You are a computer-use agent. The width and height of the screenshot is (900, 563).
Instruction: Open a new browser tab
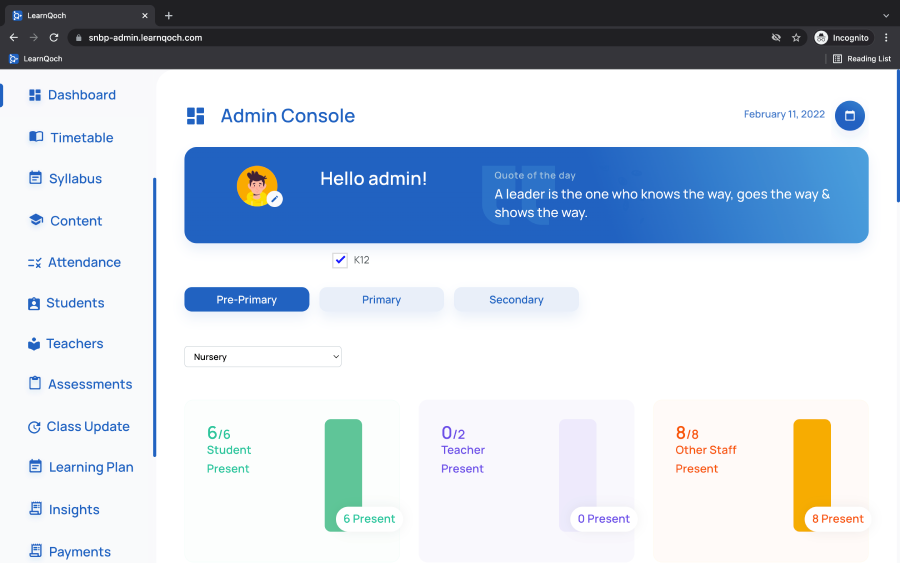point(168,15)
